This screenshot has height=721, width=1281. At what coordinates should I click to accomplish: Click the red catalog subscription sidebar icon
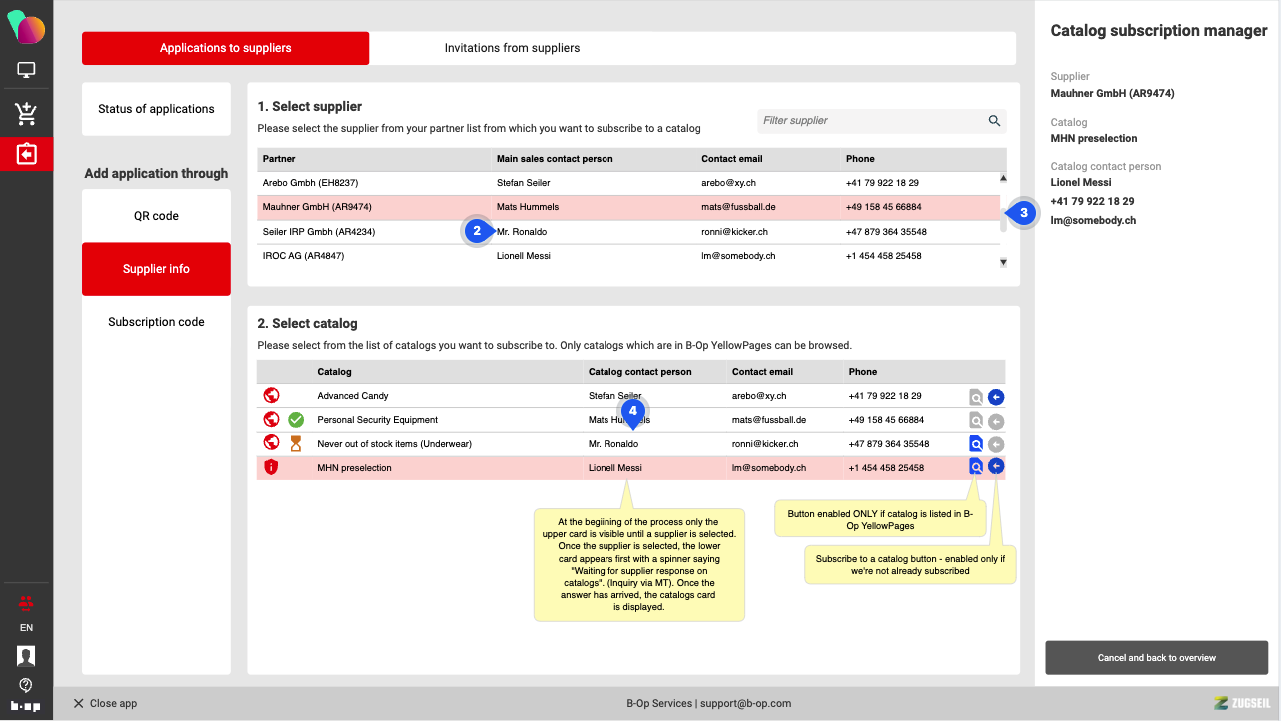(x=26, y=155)
